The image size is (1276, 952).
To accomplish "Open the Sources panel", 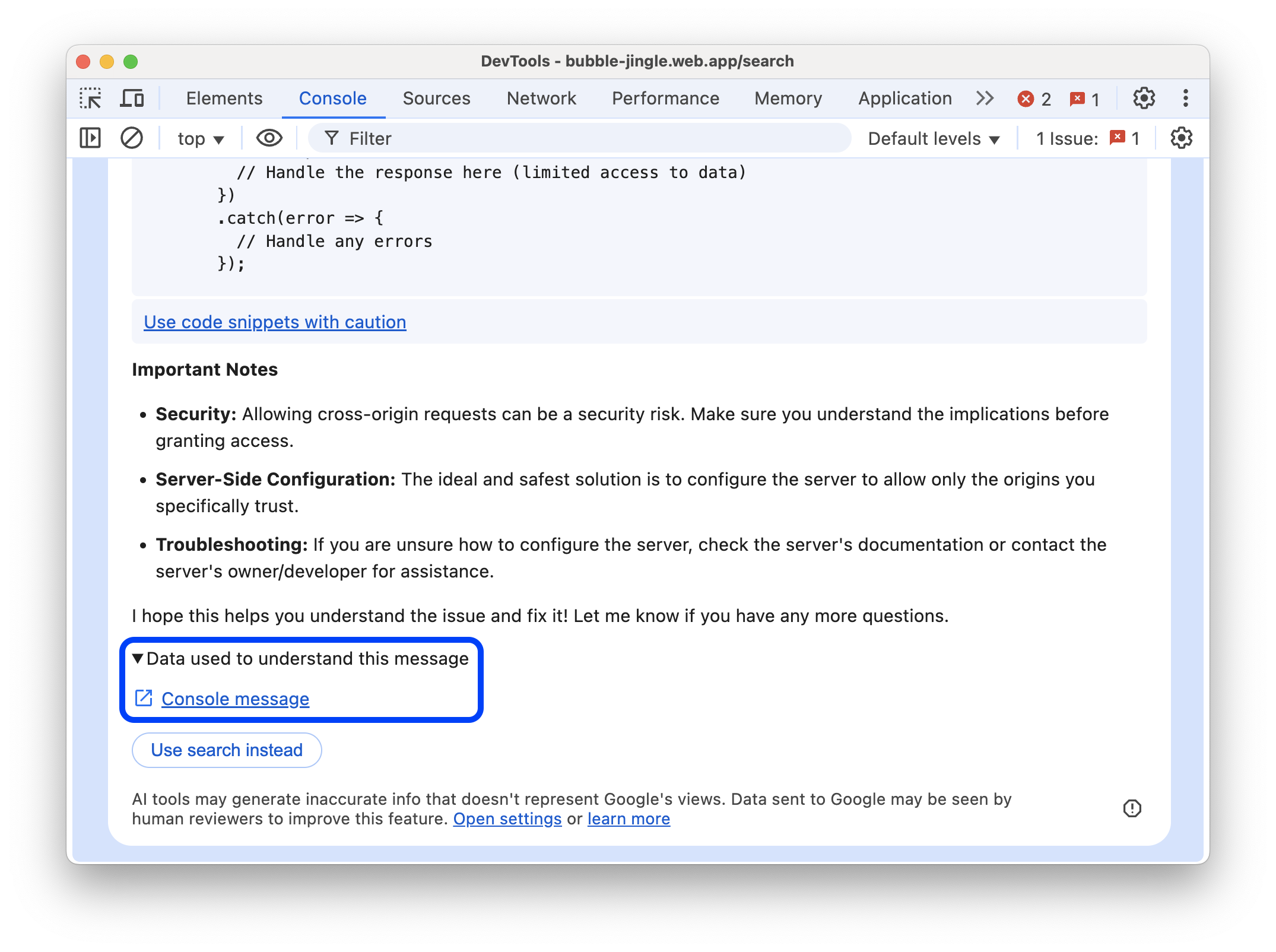I will coord(437,98).
